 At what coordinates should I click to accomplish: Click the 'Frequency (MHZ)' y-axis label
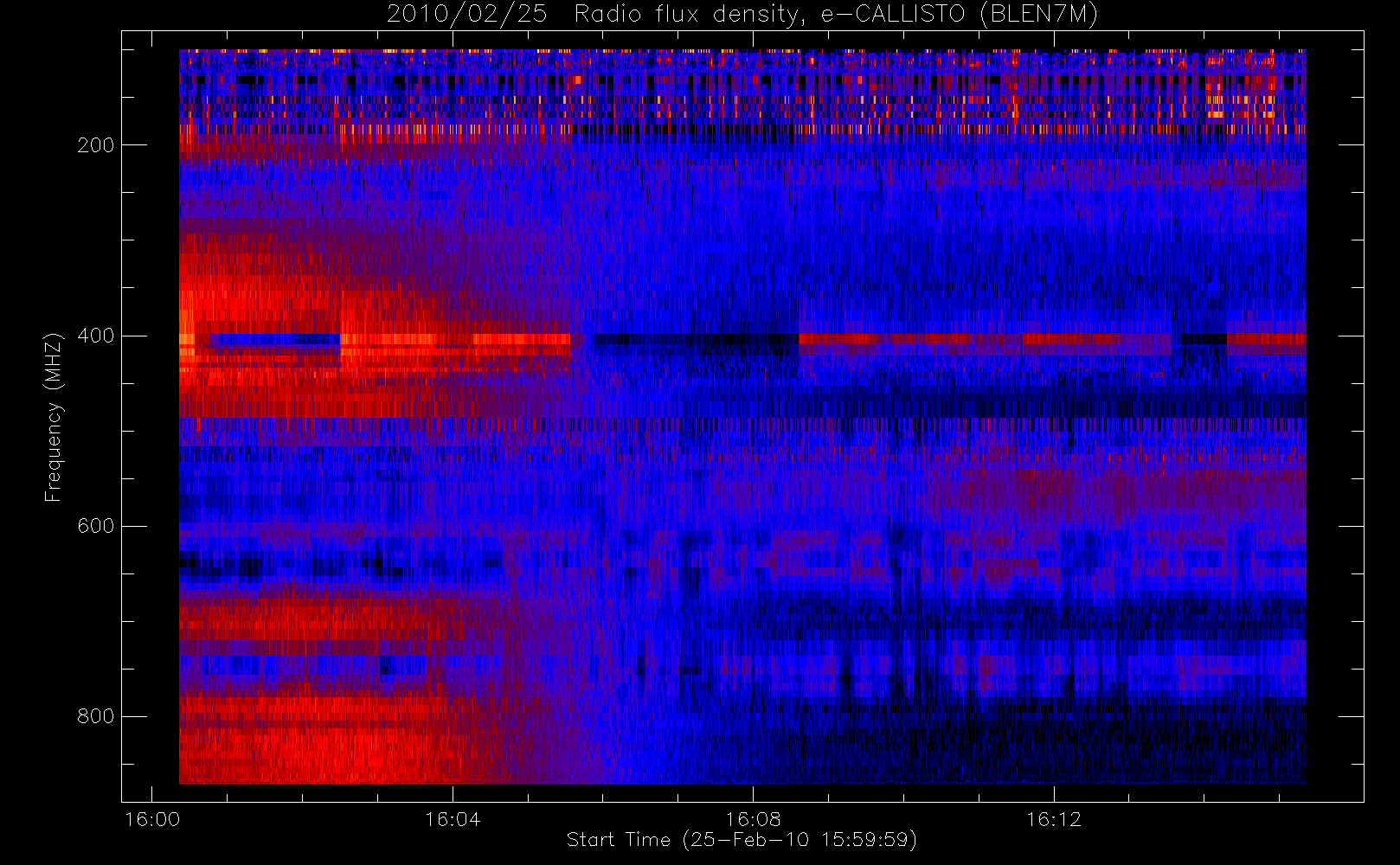54,417
